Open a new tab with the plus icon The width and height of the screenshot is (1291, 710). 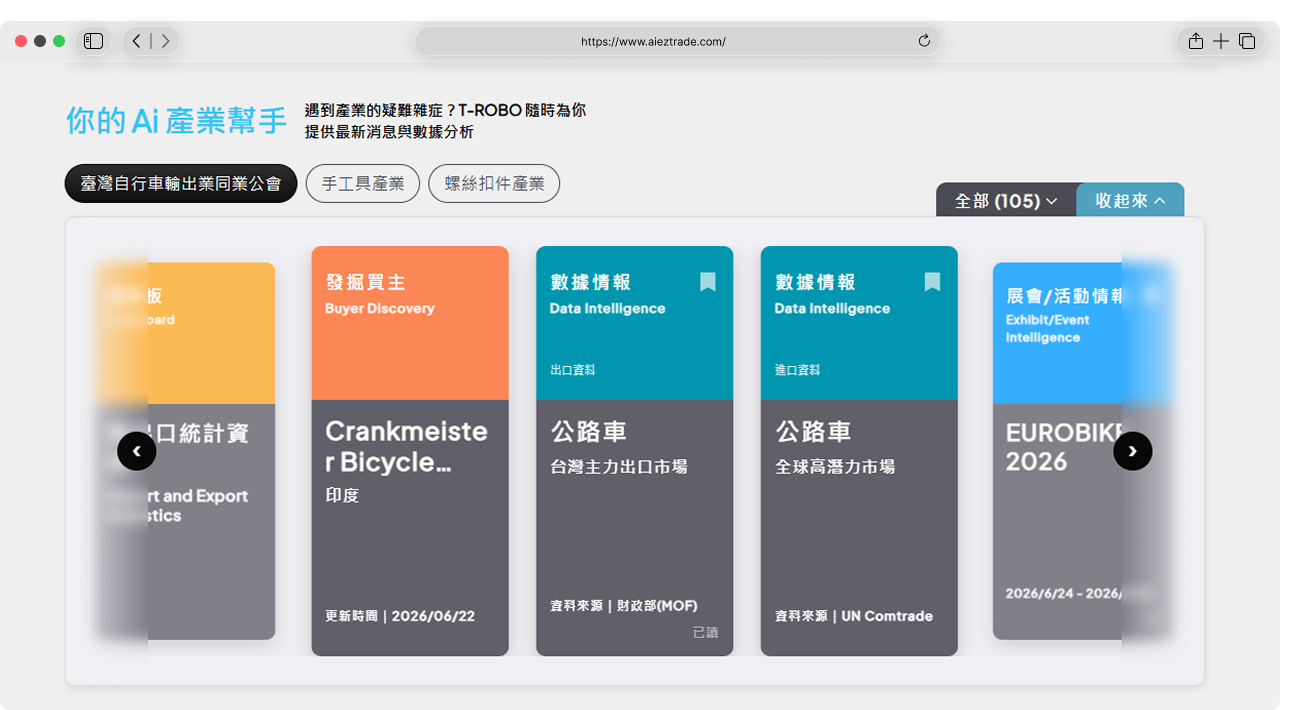click(1221, 41)
